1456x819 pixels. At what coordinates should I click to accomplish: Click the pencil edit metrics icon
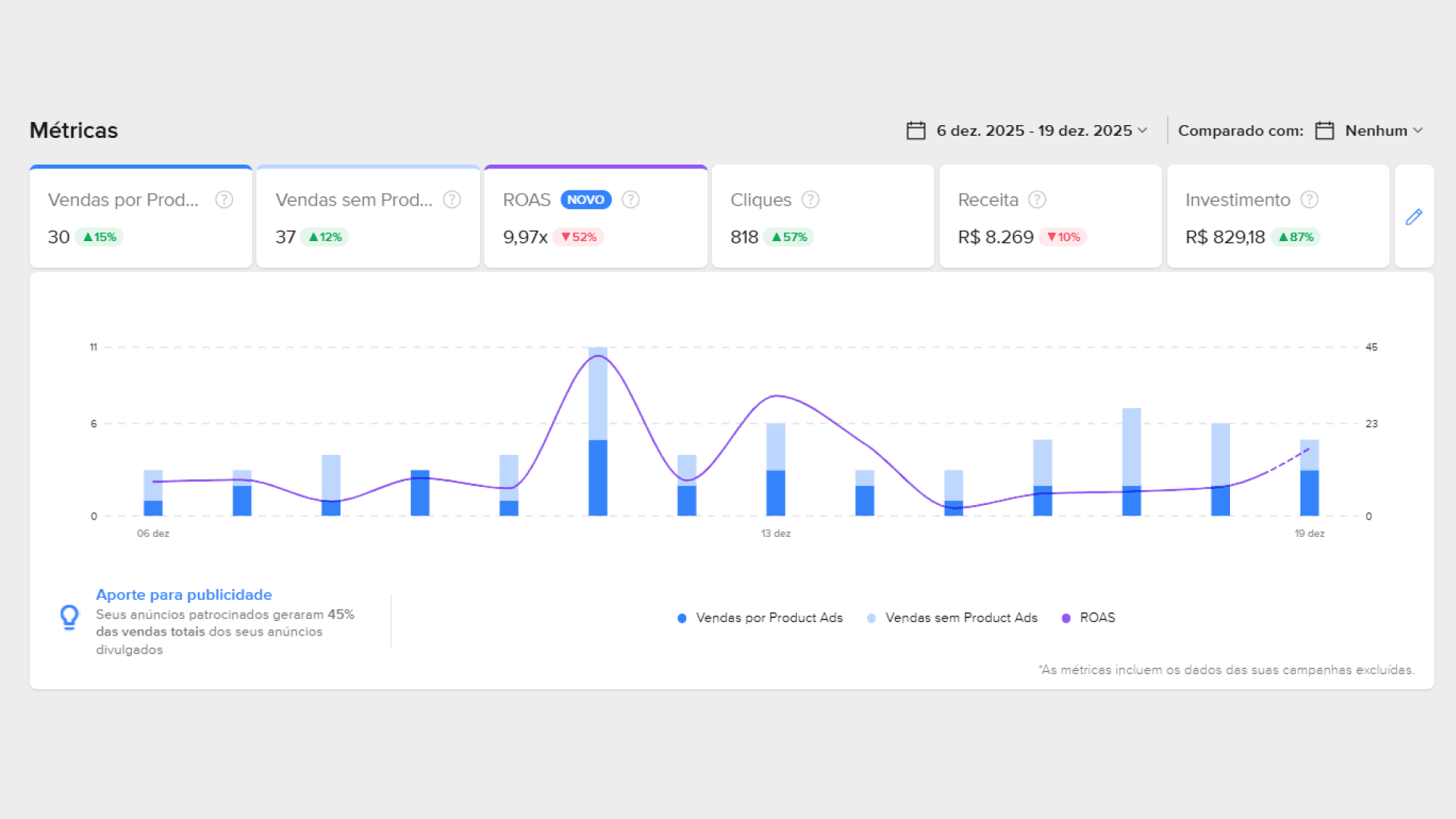click(1414, 218)
